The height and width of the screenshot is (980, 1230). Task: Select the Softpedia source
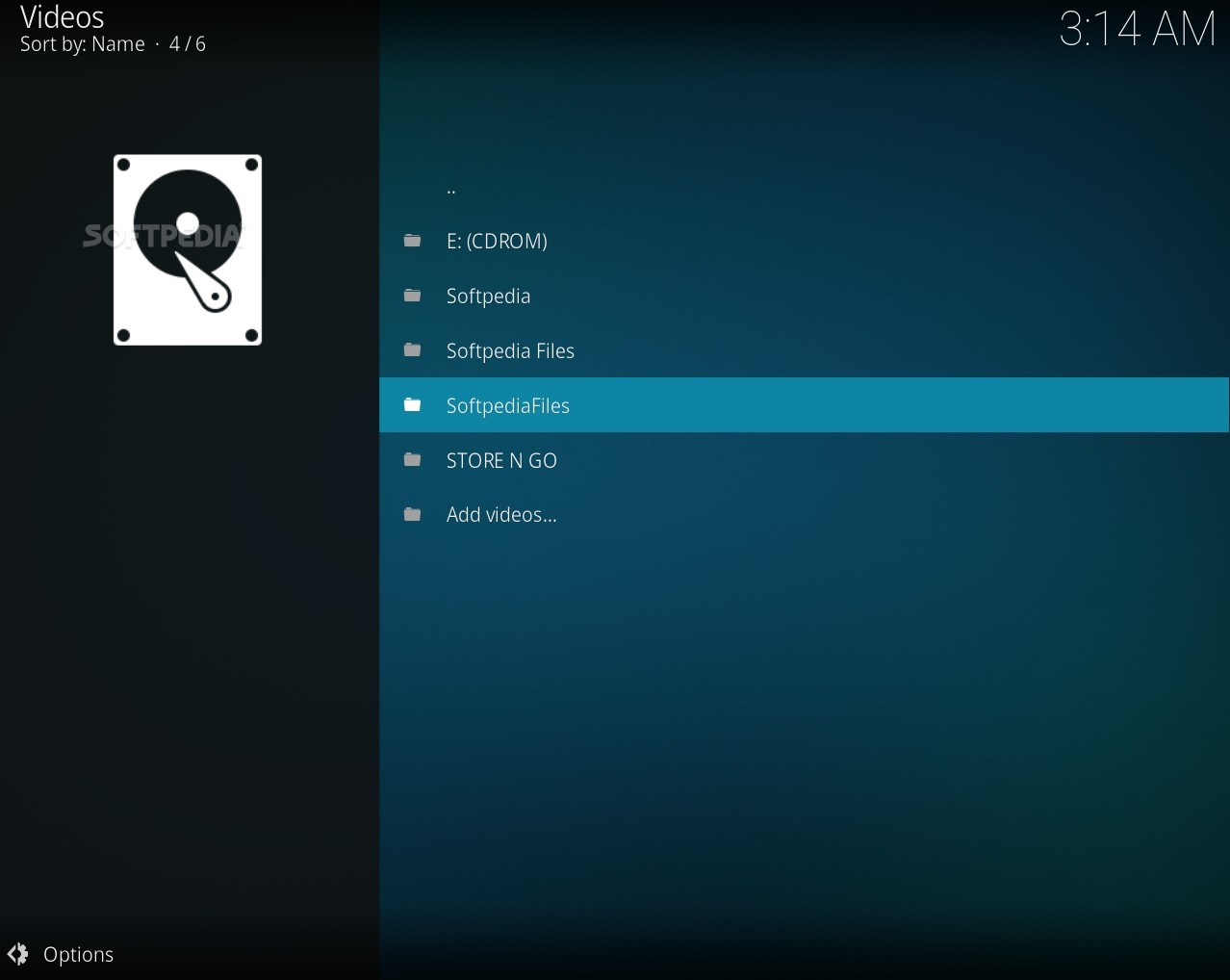804,296
